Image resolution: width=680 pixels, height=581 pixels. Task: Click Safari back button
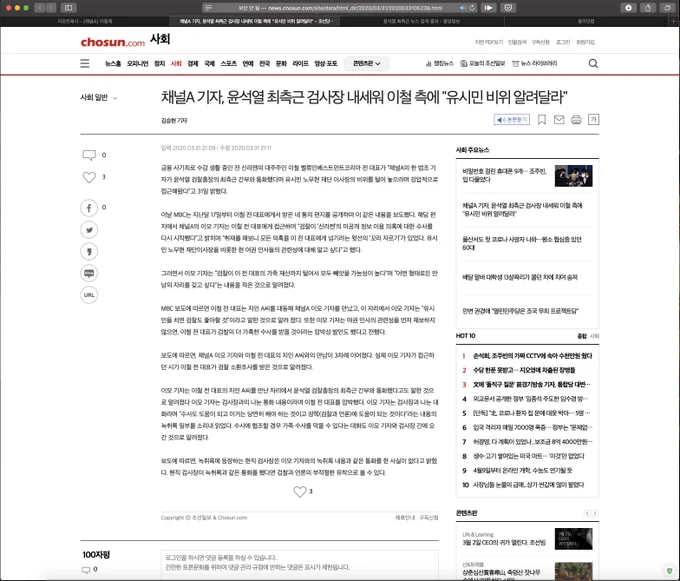pos(39,8)
